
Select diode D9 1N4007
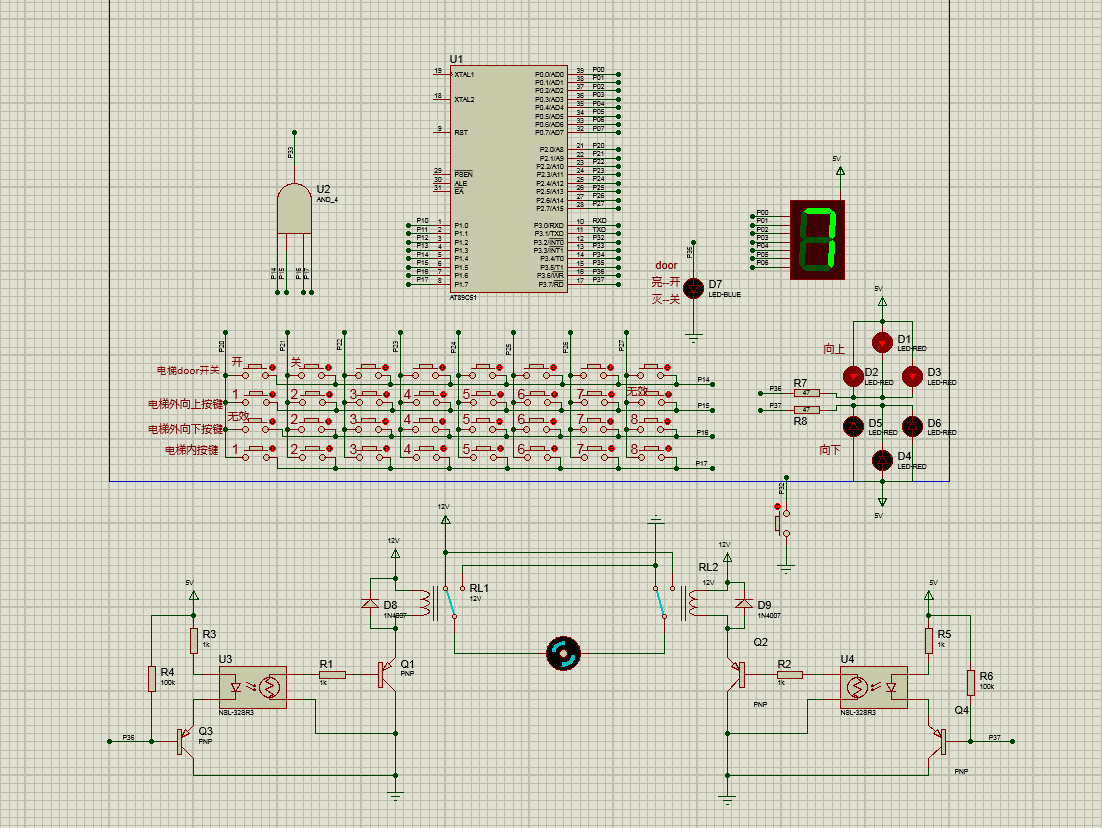[744, 603]
